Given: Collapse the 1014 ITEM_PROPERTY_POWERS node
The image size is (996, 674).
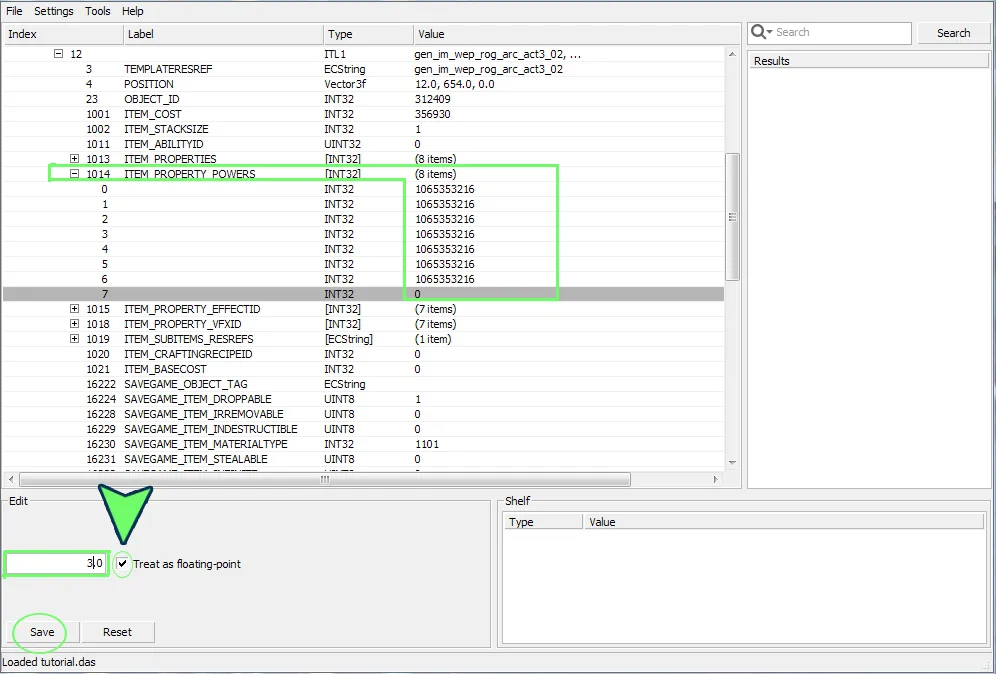Looking at the screenshot, I should (x=74, y=174).
